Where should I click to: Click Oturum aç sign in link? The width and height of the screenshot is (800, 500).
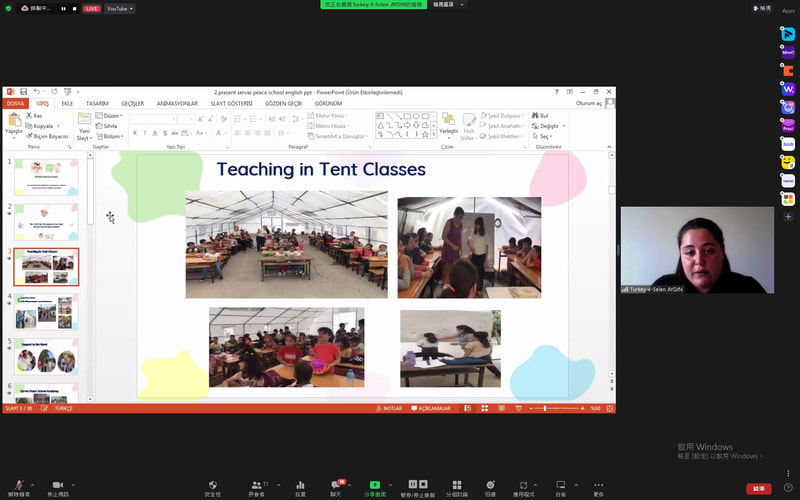(x=589, y=104)
